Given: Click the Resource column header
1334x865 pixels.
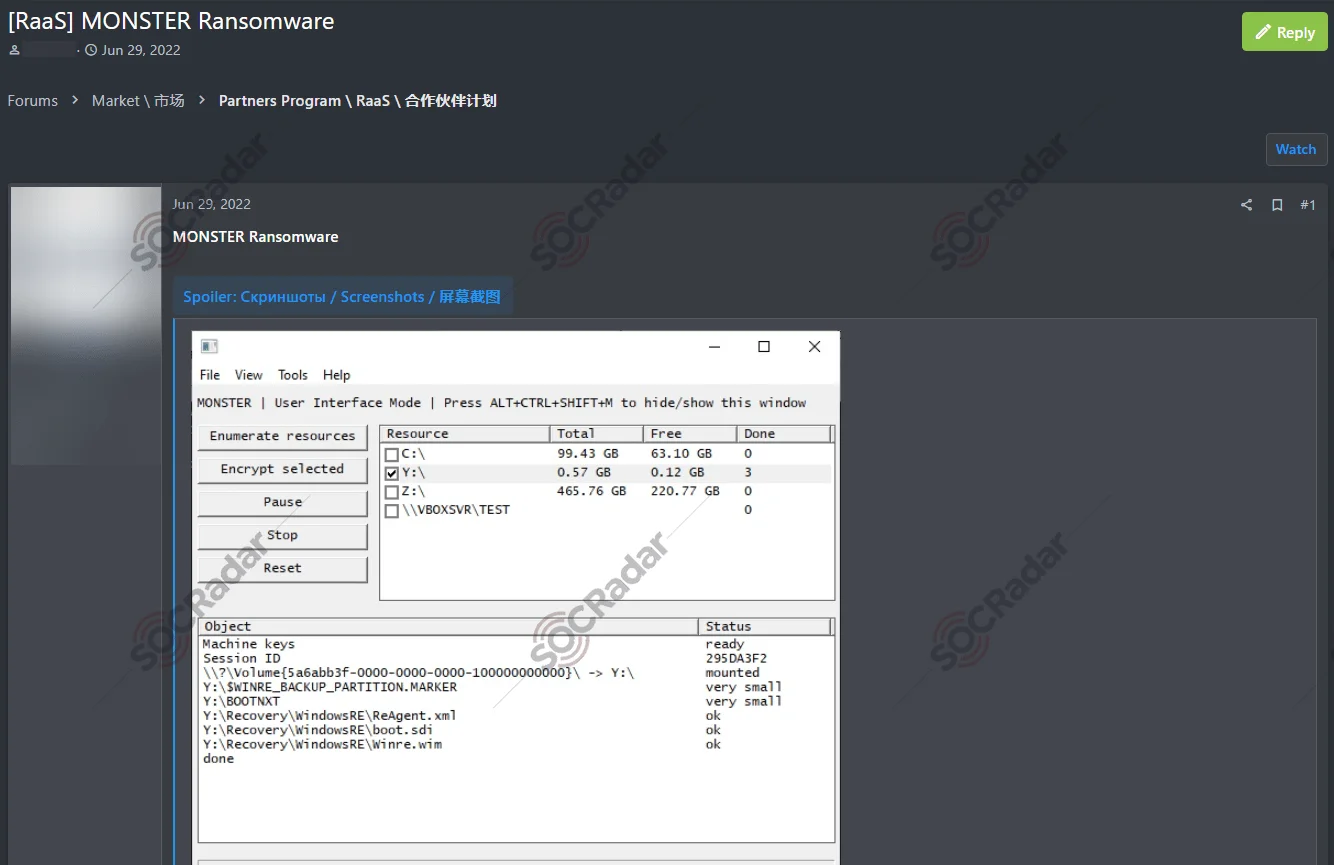Looking at the screenshot, I should point(465,434).
